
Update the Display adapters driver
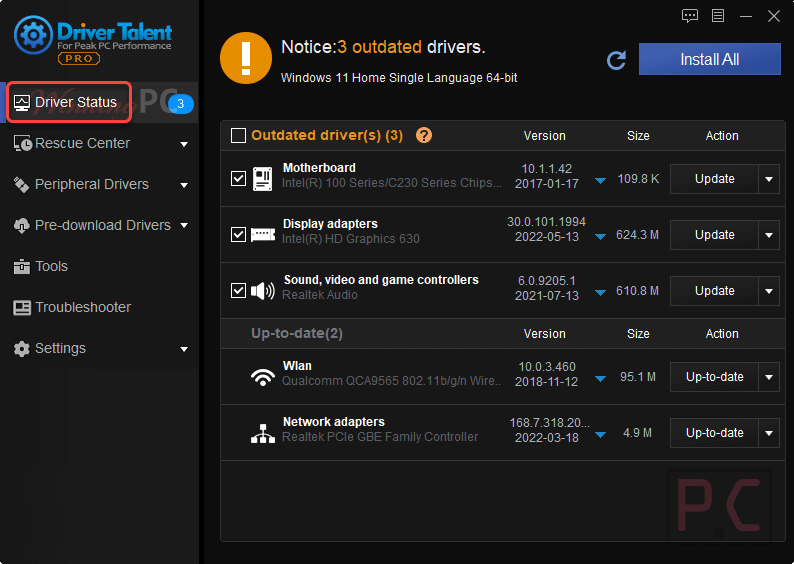714,235
